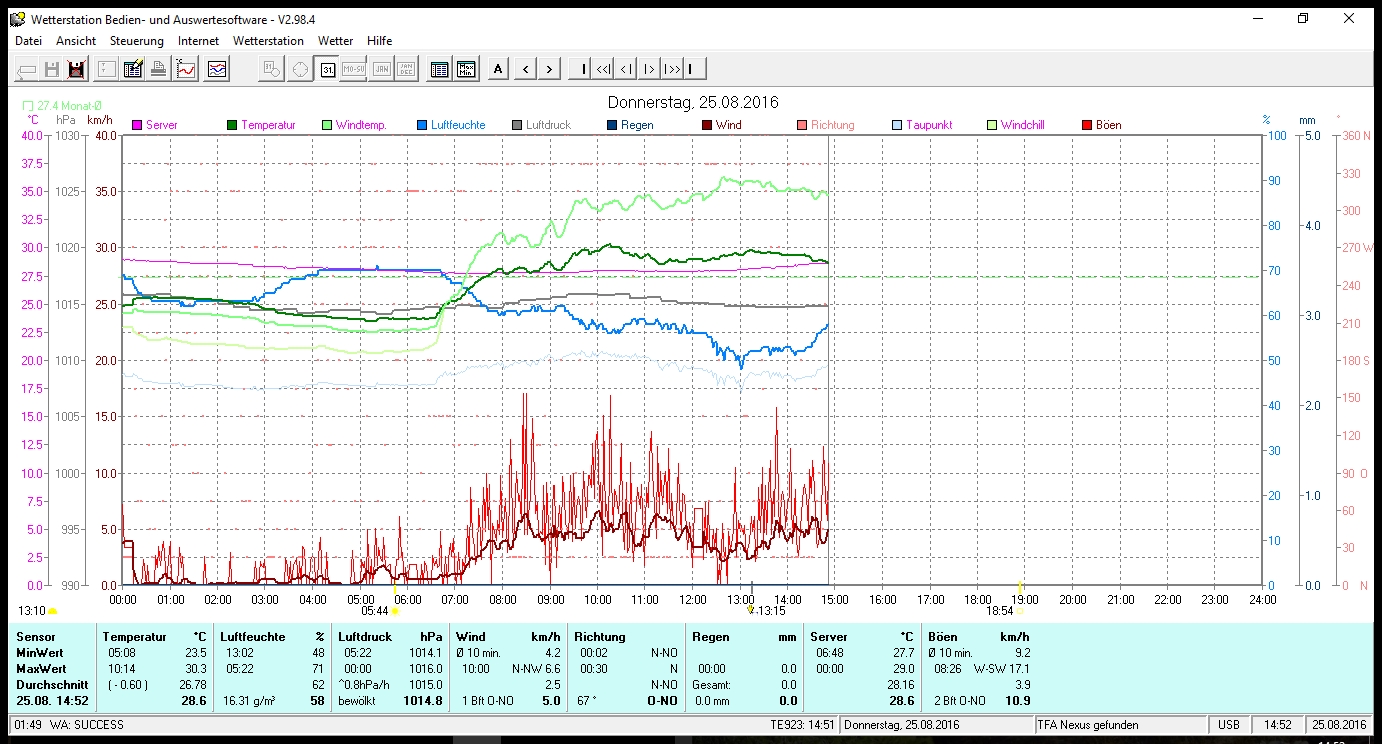Screen dimensions: 1382x744
Task: Open the multi-line wave chart icon
Action: click(x=218, y=69)
